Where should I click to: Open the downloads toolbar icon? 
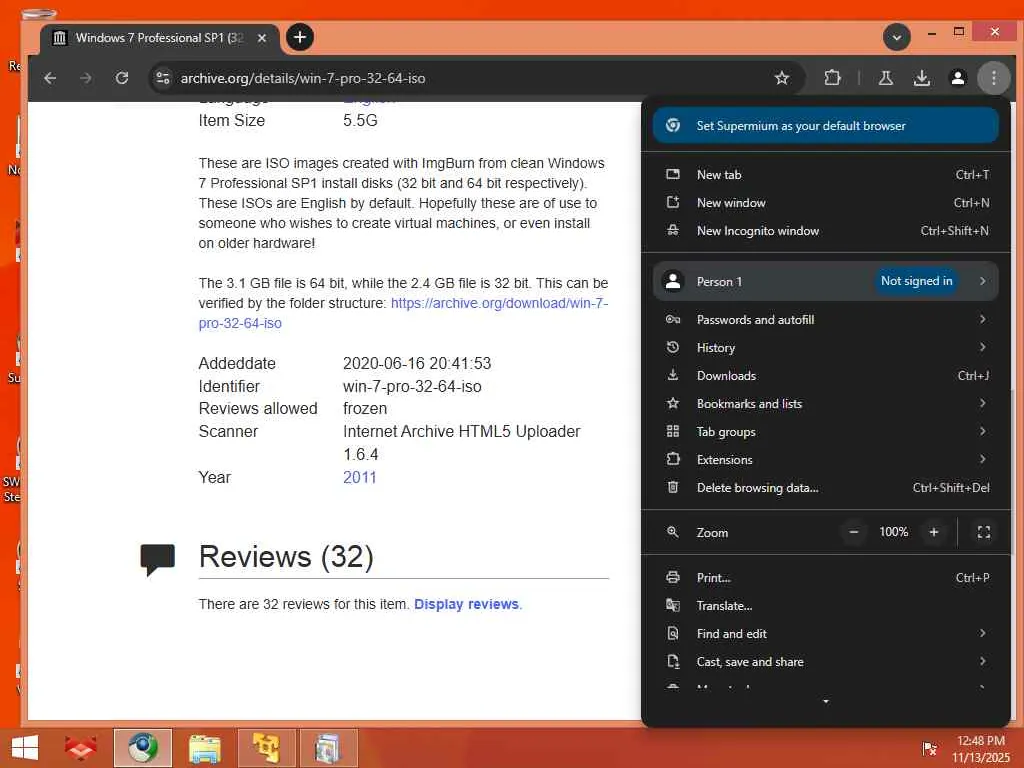click(921, 78)
